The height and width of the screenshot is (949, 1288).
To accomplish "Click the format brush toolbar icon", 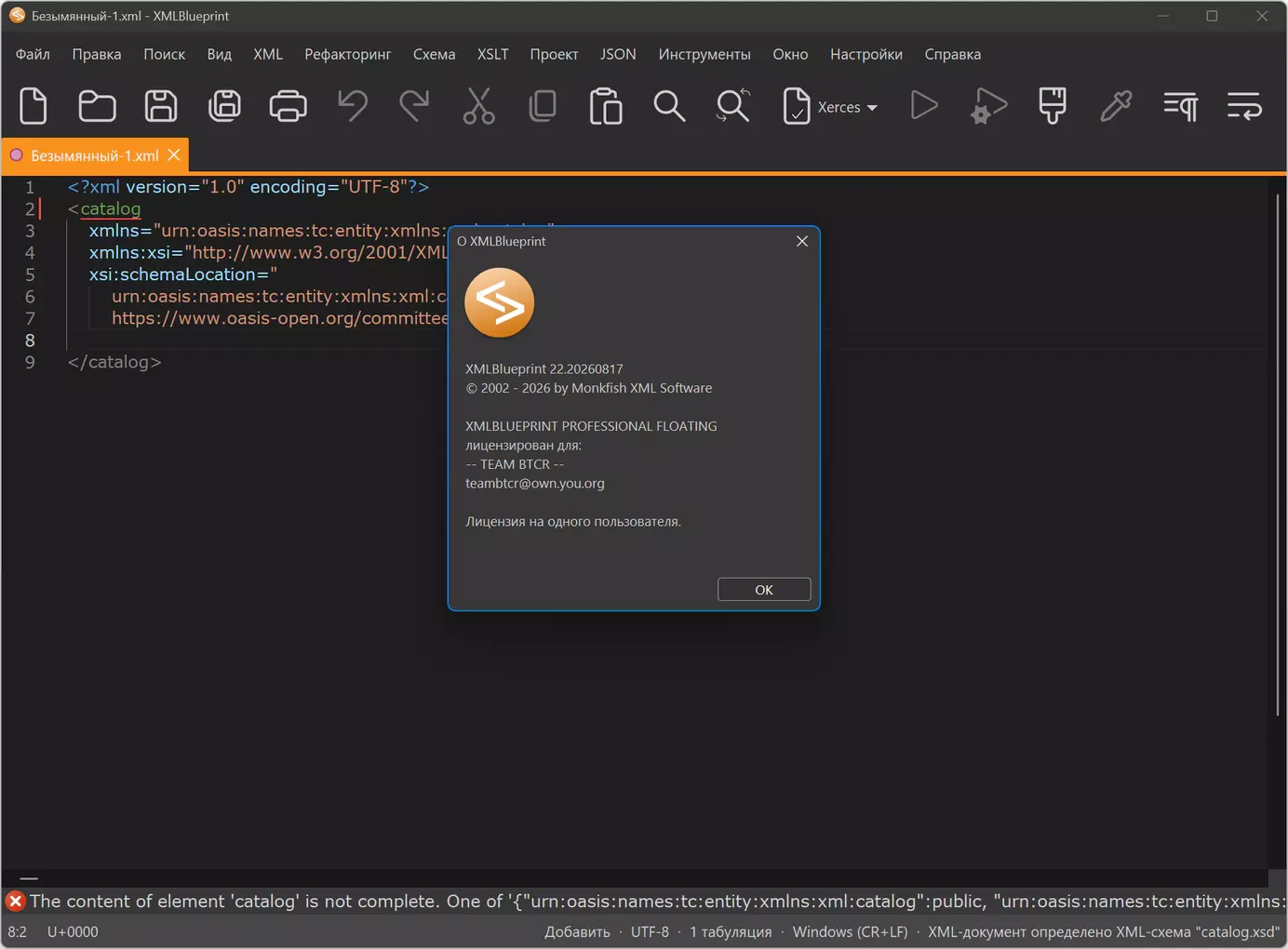I will 1053,106.
